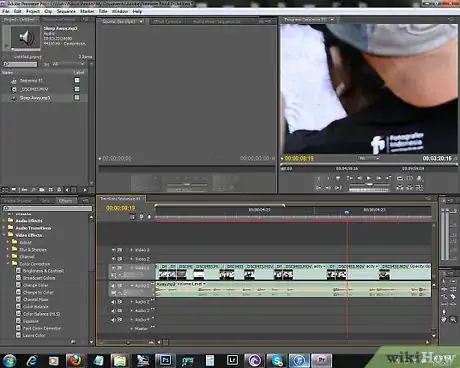Viewport: 460px width, 368px height.
Task: Click the Color Correction folder icon
Action: click(x=15, y=263)
